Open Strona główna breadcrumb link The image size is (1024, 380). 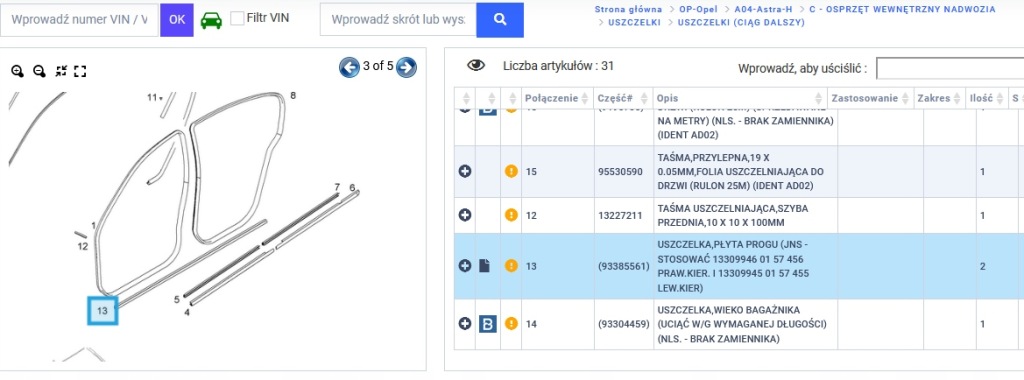point(628,9)
